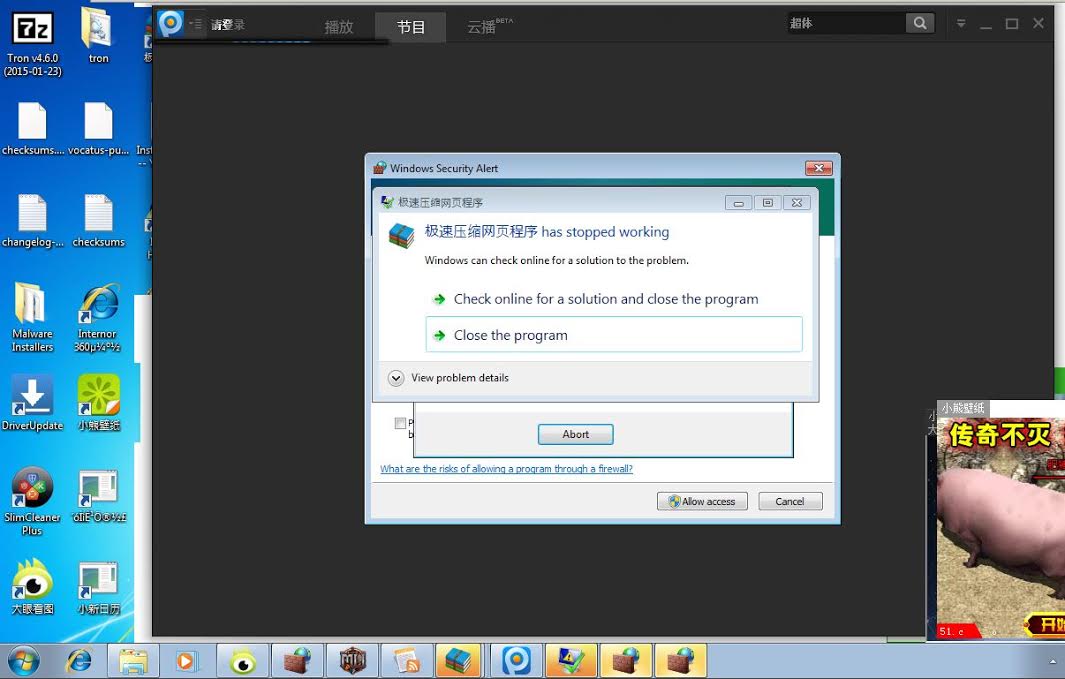The image size is (1065, 679).
Task: Launch the PPTV icon in the taskbar
Action: (x=515, y=661)
